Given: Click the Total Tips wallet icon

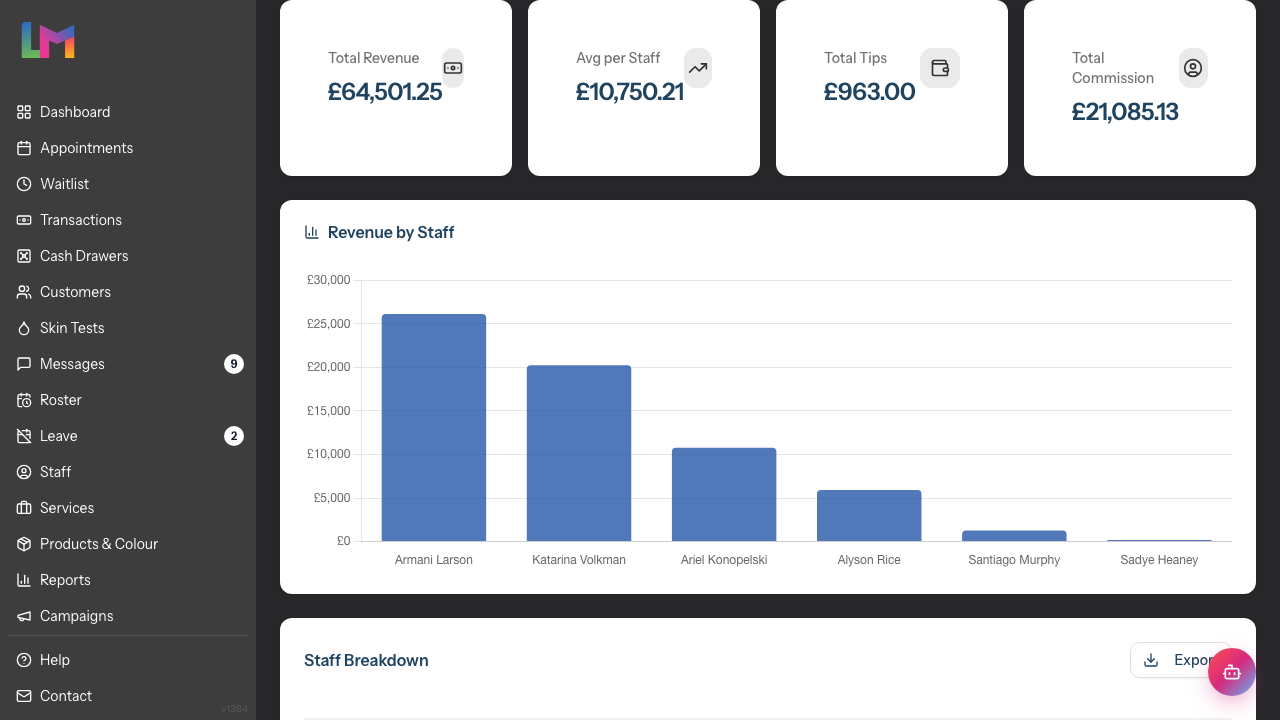Looking at the screenshot, I should (940, 68).
